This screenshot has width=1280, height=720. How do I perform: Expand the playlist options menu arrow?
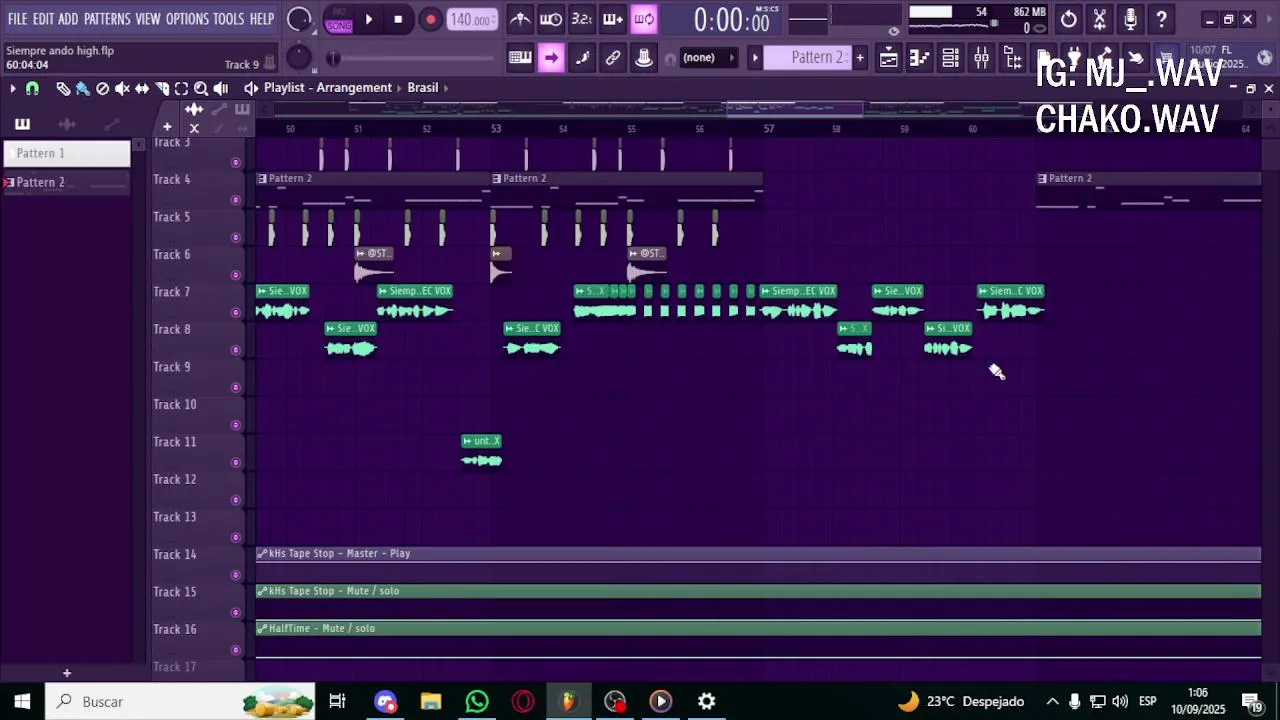(x=13, y=88)
